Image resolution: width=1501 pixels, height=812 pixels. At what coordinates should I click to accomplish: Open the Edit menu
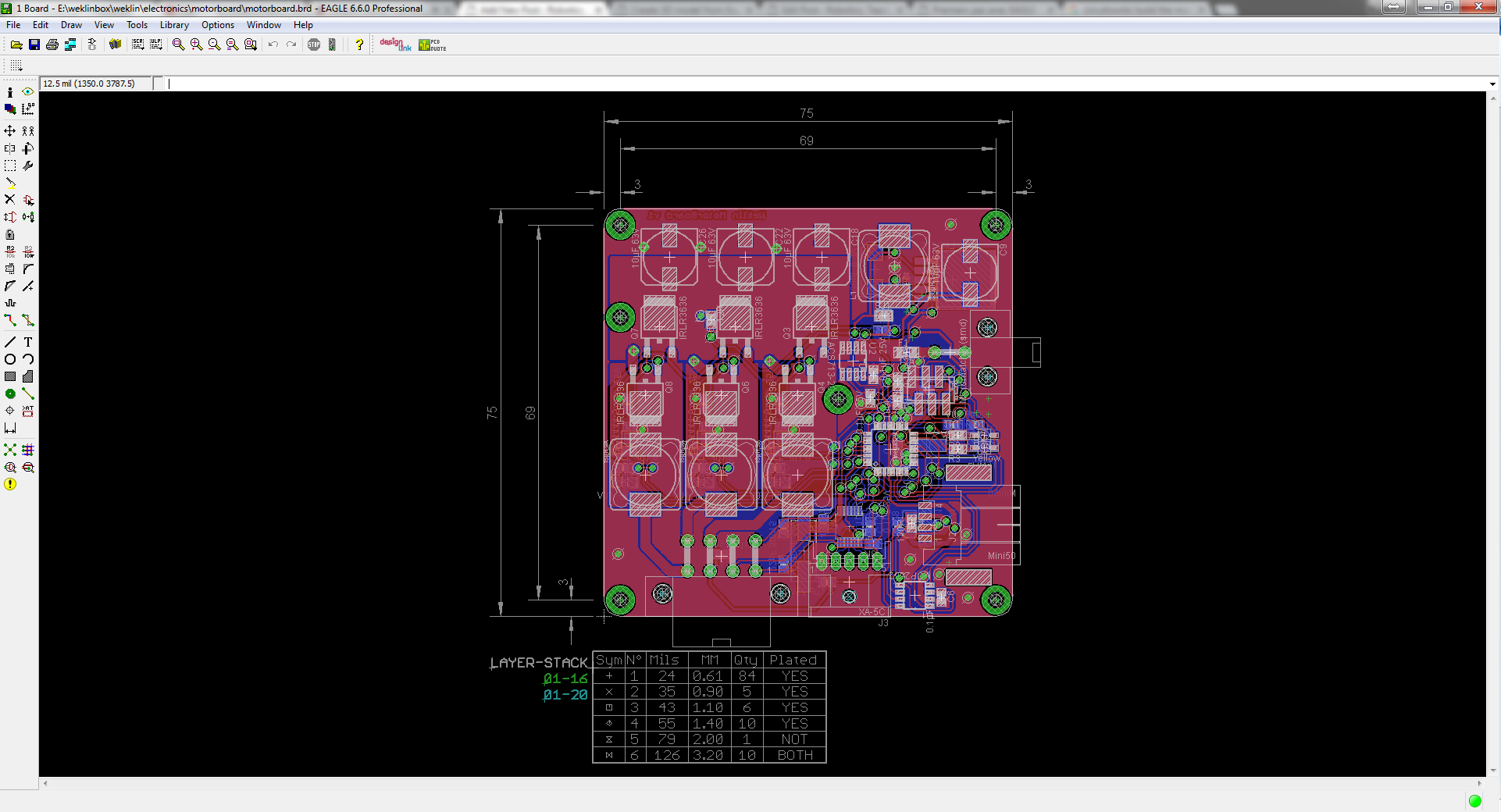(x=41, y=25)
